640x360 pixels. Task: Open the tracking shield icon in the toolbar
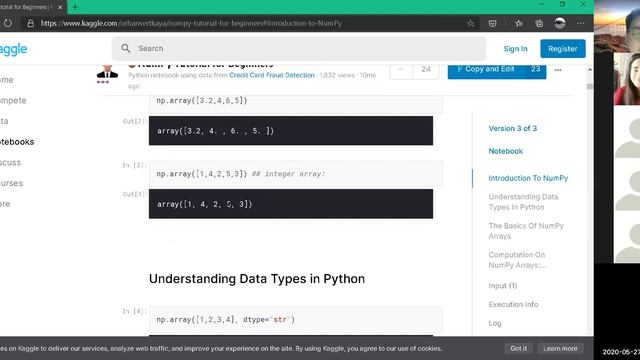click(x=493, y=23)
